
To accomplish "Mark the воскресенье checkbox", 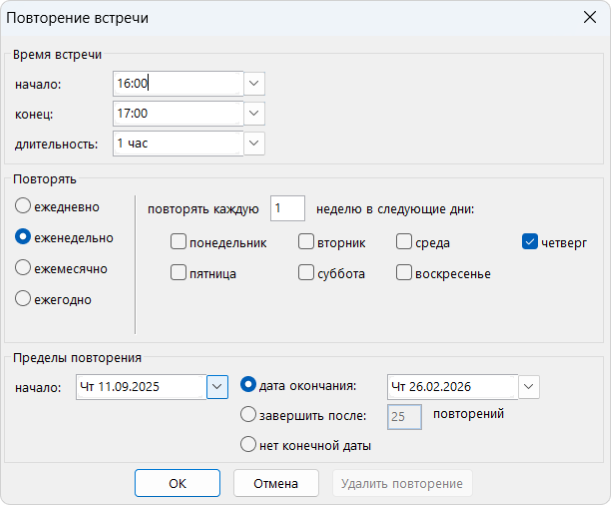I will (405, 273).
